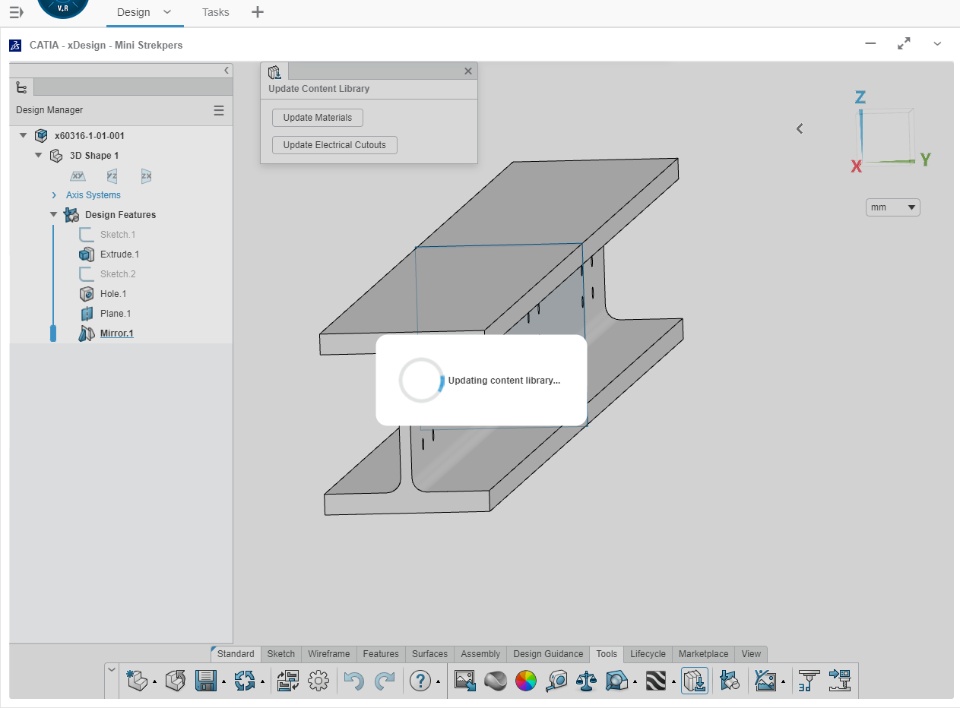
Task: Open dropdown arrow next to zebra stripes icon
Action: click(x=673, y=682)
